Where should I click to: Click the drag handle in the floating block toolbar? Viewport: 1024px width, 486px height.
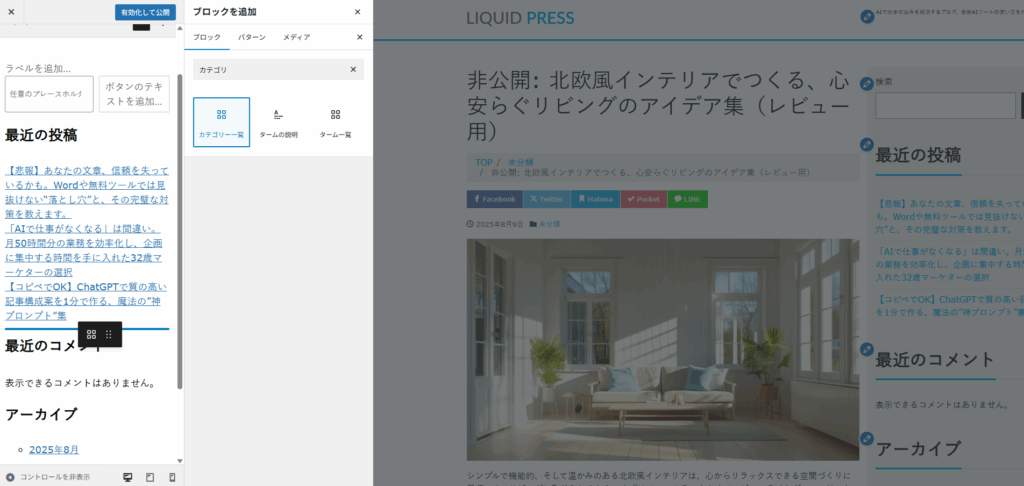[x=109, y=334]
